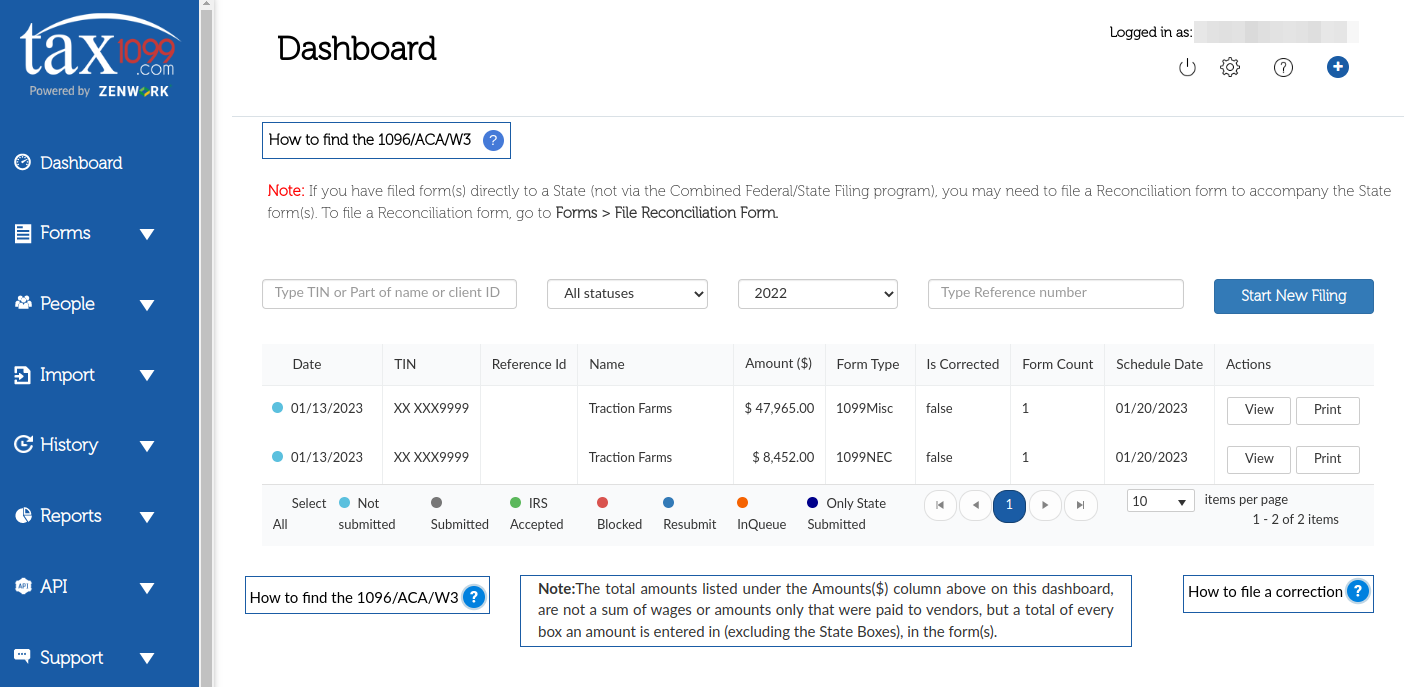The width and height of the screenshot is (1408, 687).
Task: Expand the Import menu arrow
Action: pos(147,376)
